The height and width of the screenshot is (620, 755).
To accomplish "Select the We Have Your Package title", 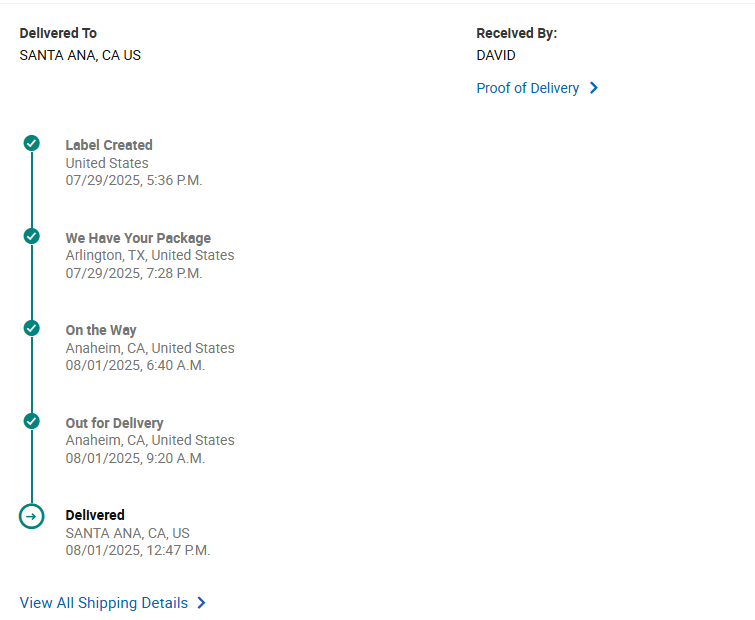I will pos(138,238).
